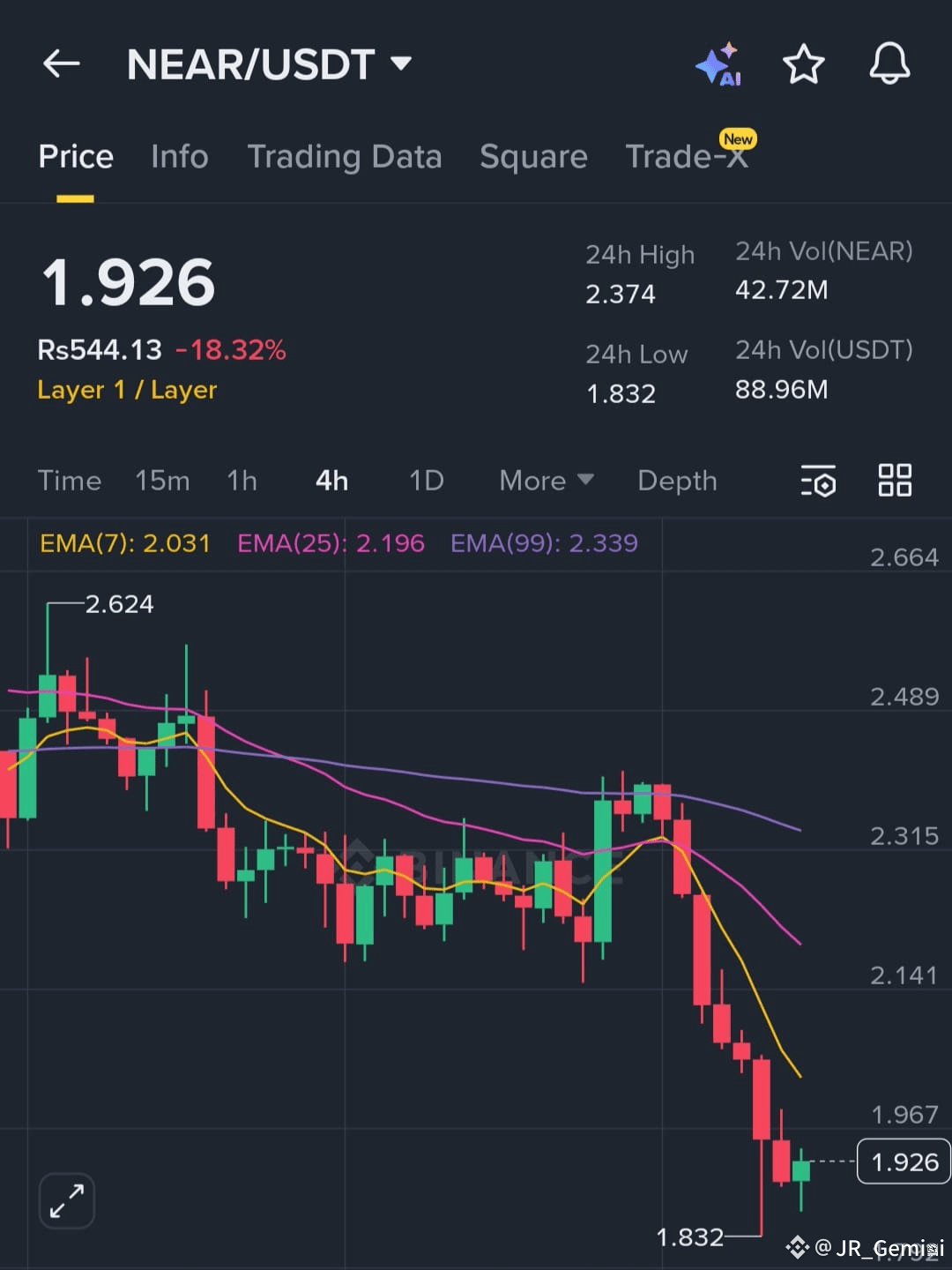The image size is (952, 1270).
Task: Tap the EMA(7): 2.031 indicator label
Action: [x=125, y=543]
